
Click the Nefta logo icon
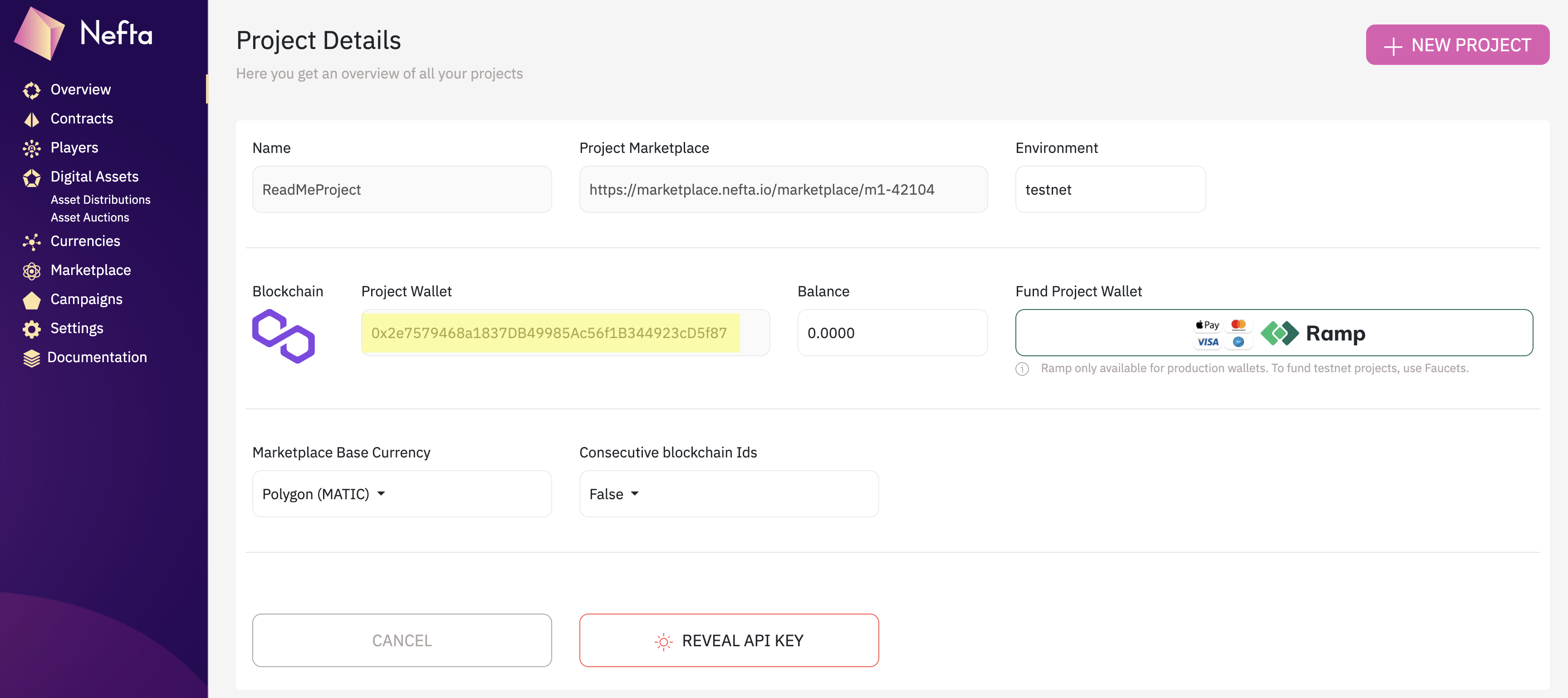(x=39, y=34)
